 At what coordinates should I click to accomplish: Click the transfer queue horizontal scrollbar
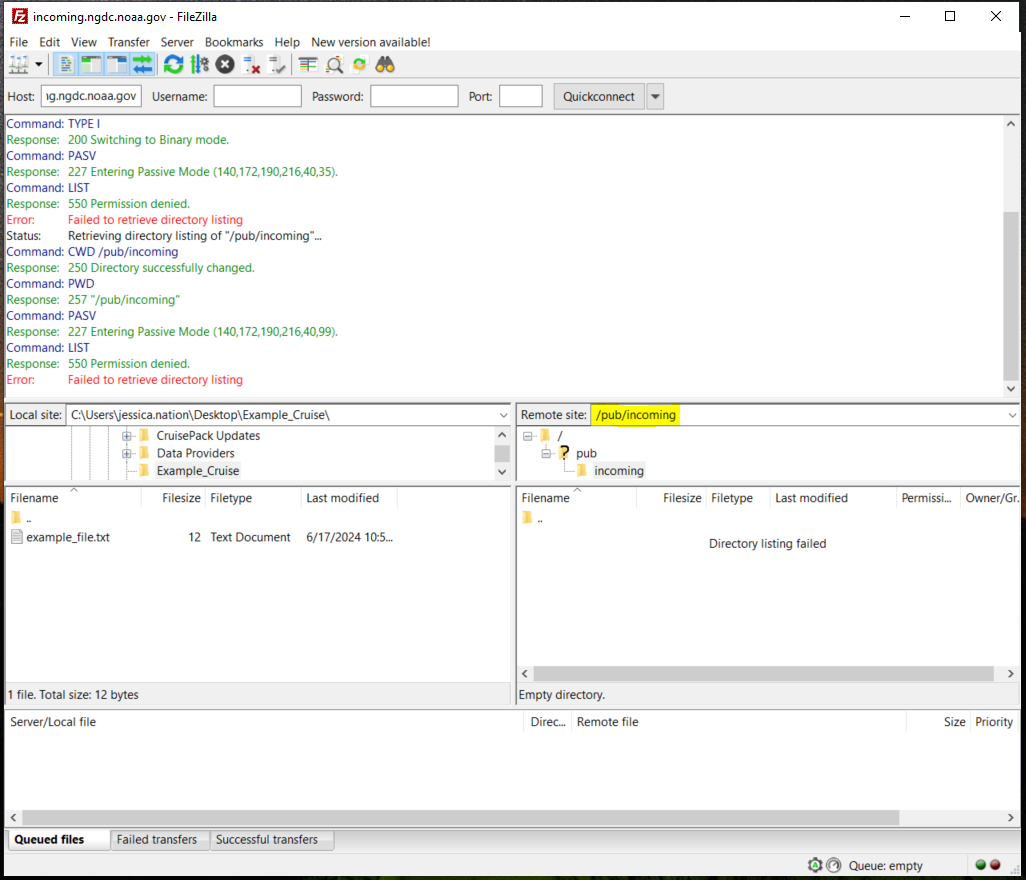(x=461, y=817)
